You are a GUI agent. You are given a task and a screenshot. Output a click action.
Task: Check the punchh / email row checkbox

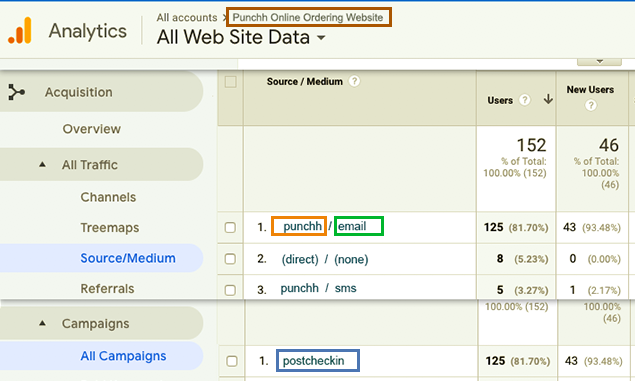tap(230, 227)
